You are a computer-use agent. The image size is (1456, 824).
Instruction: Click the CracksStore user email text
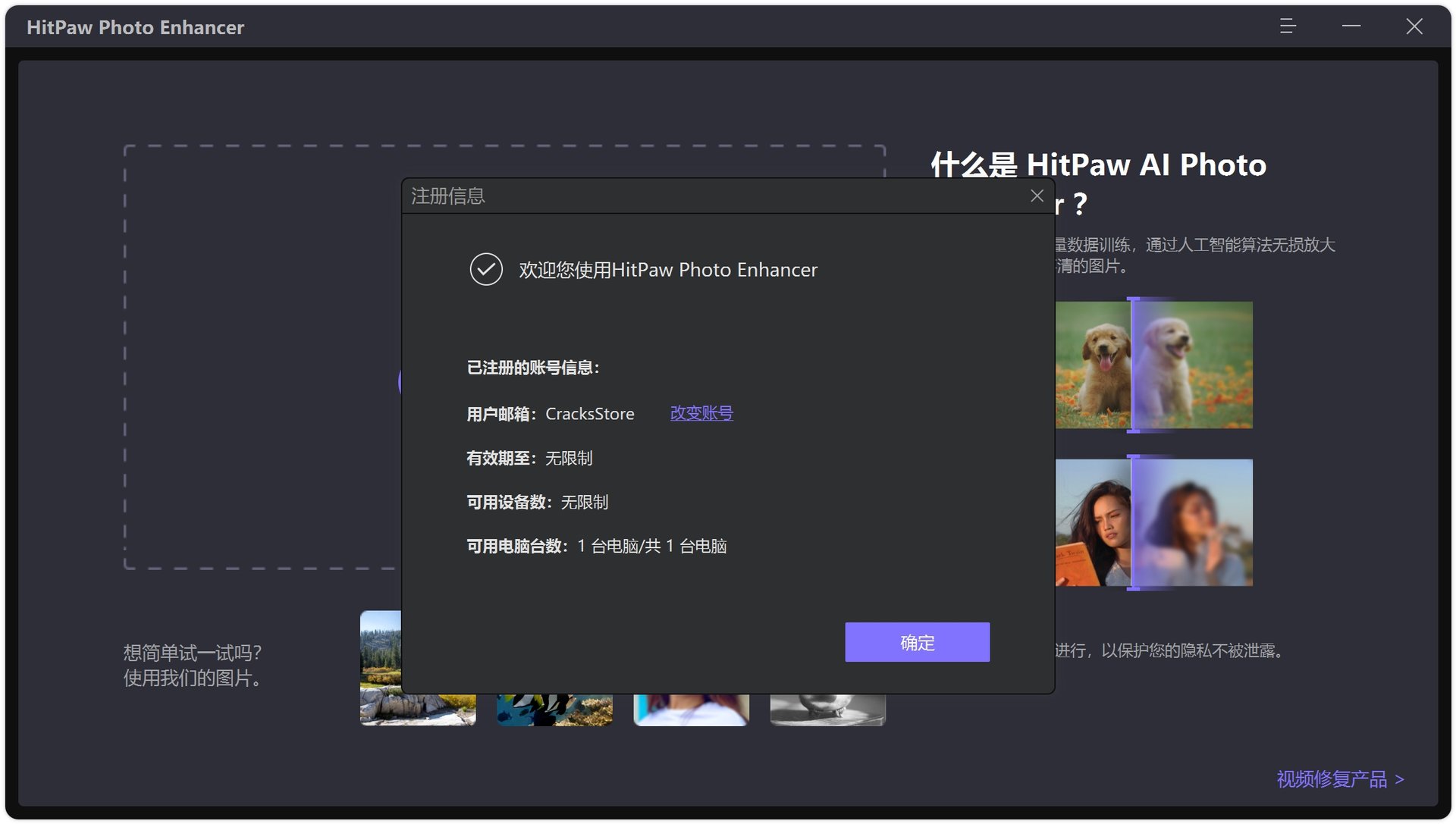(x=590, y=413)
